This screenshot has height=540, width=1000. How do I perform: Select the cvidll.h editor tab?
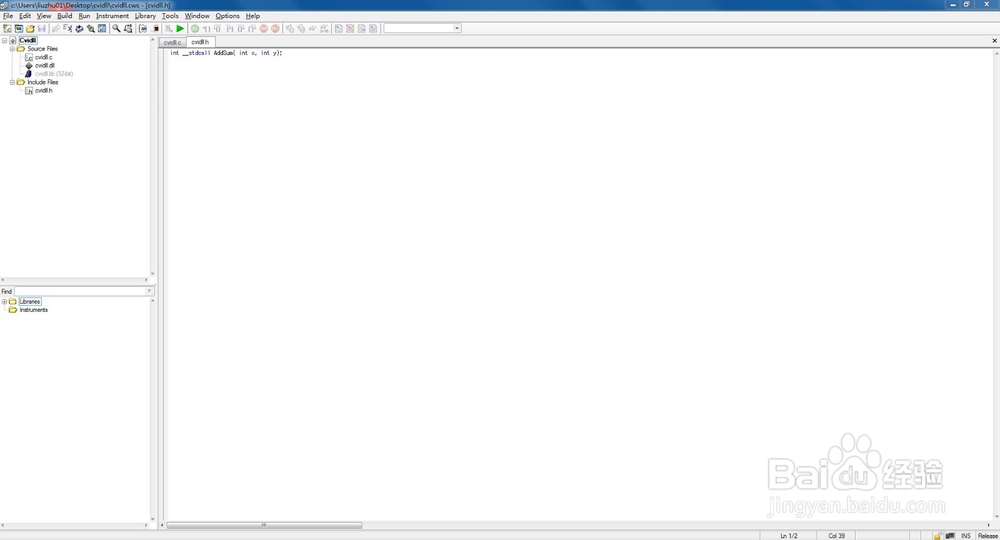(200, 42)
